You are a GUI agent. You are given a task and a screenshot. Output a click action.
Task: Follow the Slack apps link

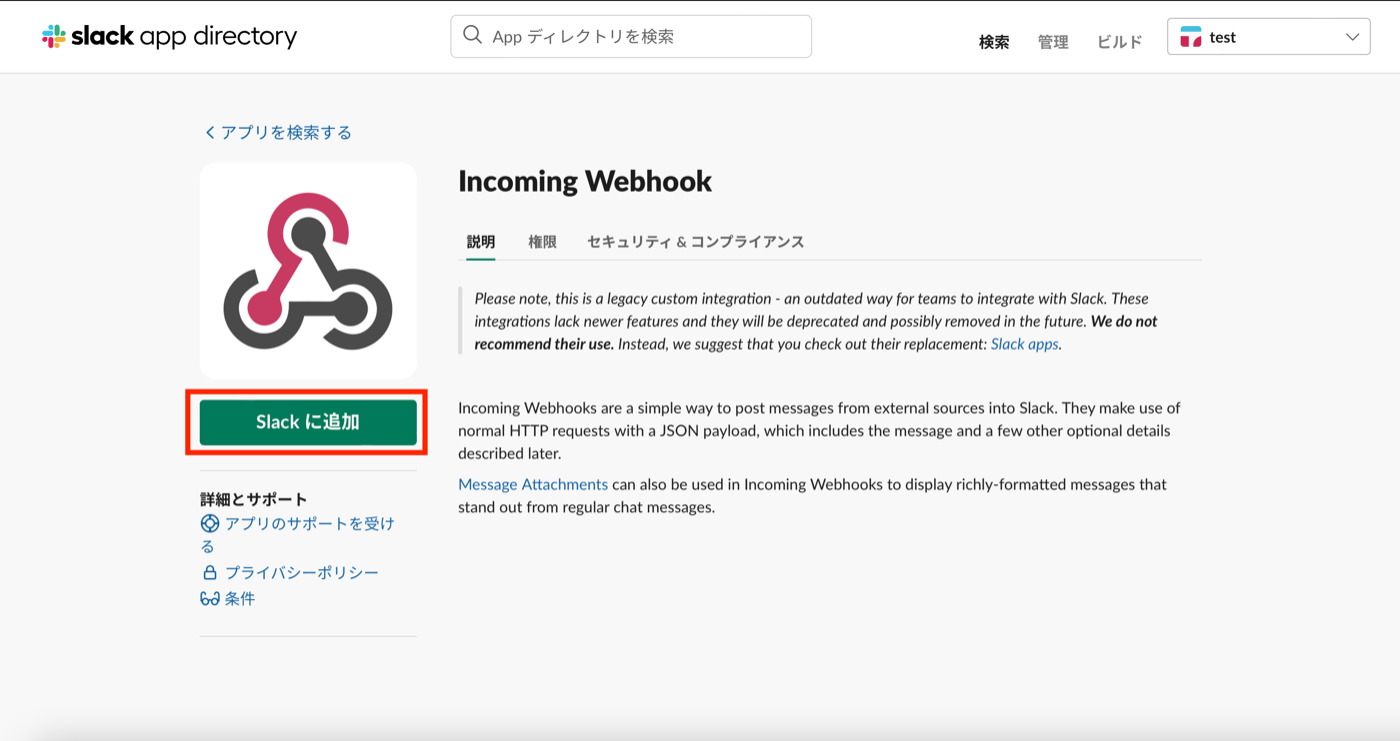click(1024, 344)
